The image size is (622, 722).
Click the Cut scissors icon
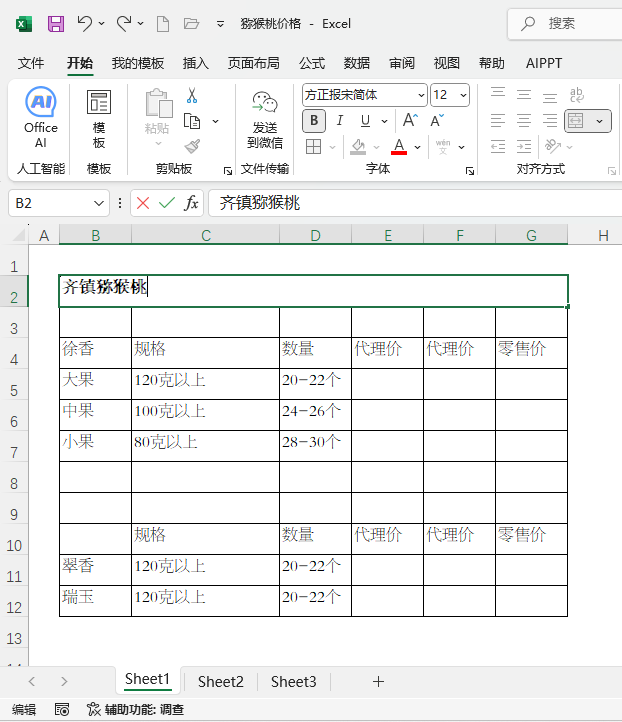192,95
